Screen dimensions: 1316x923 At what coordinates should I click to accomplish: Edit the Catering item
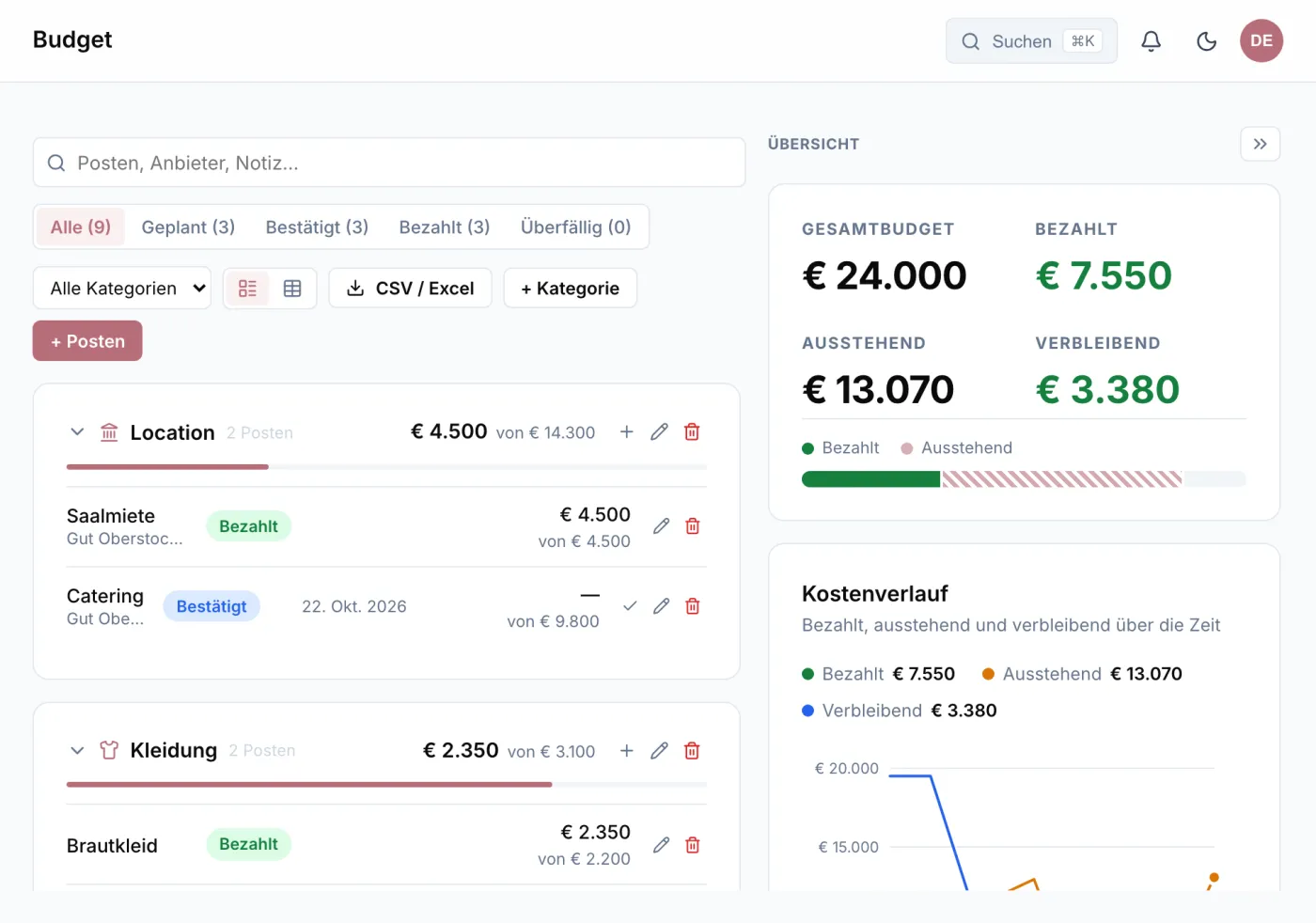click(661, 605)
